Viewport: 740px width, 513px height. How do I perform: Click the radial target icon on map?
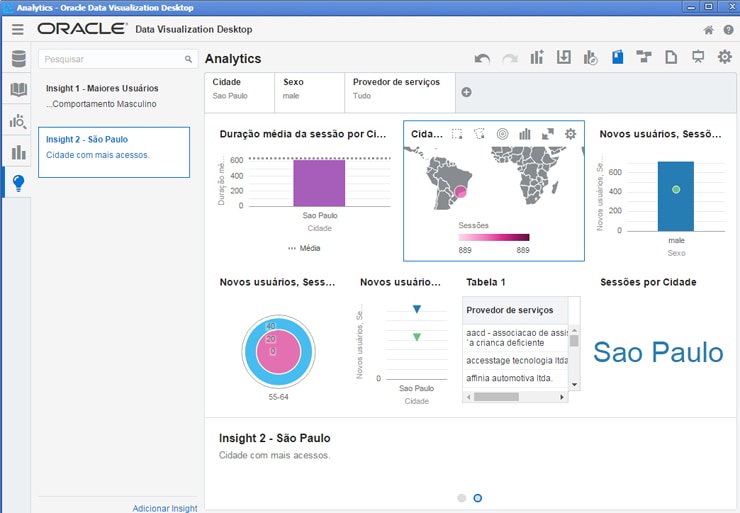tap(503, 134)
